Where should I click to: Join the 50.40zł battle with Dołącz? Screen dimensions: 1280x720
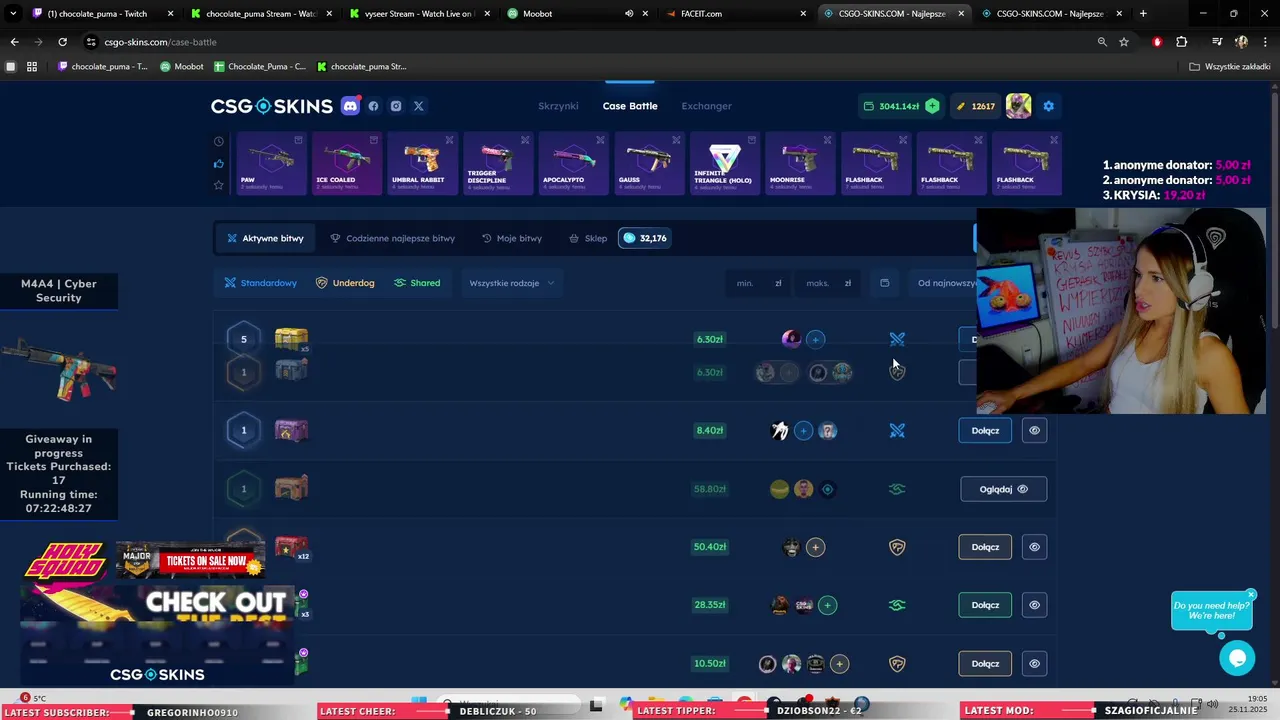(985, 547)
